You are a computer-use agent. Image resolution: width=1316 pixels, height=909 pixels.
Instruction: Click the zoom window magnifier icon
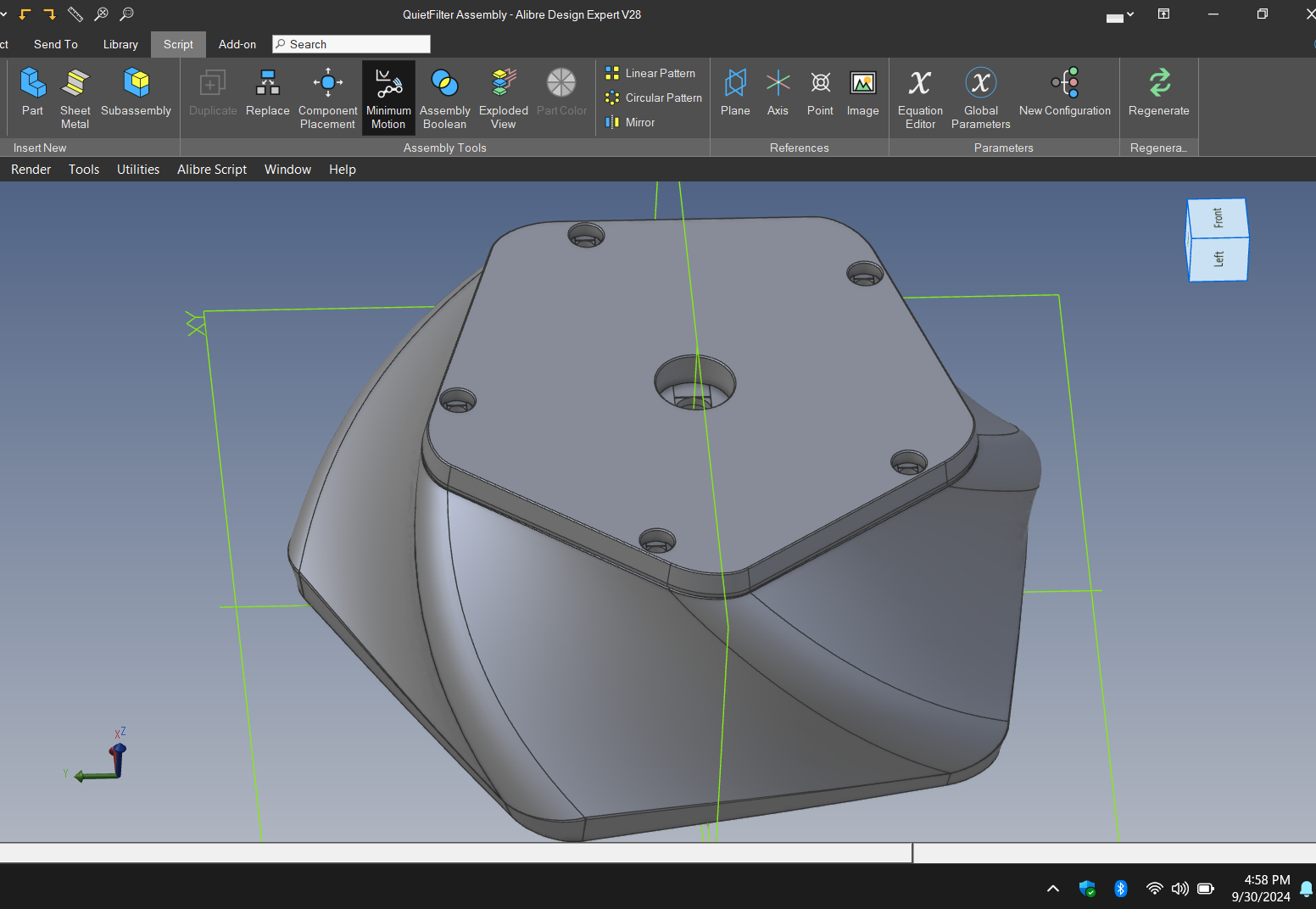(126, 14)
